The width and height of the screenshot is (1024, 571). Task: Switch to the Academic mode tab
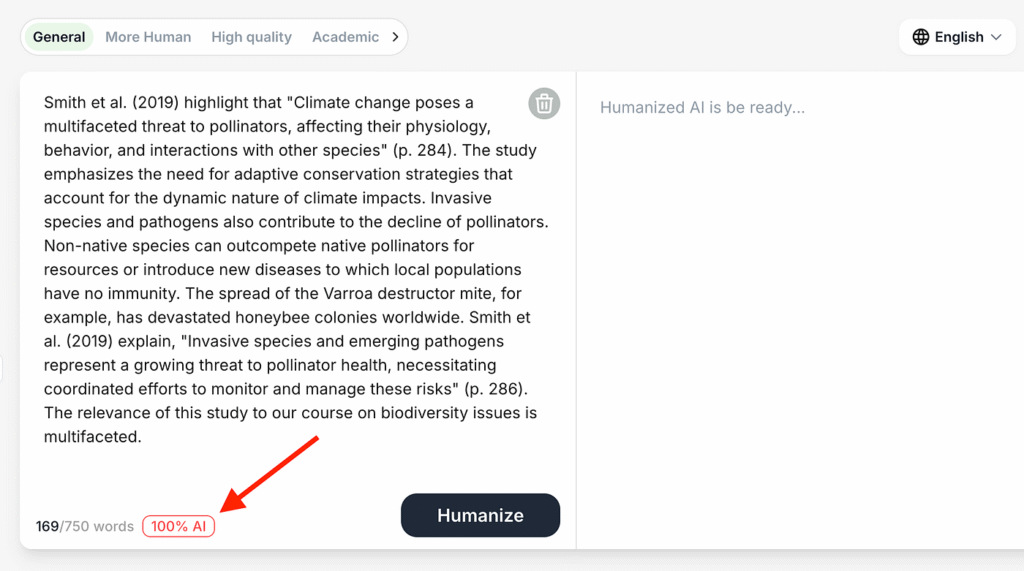pyautogui.click(x=345, y=37)
